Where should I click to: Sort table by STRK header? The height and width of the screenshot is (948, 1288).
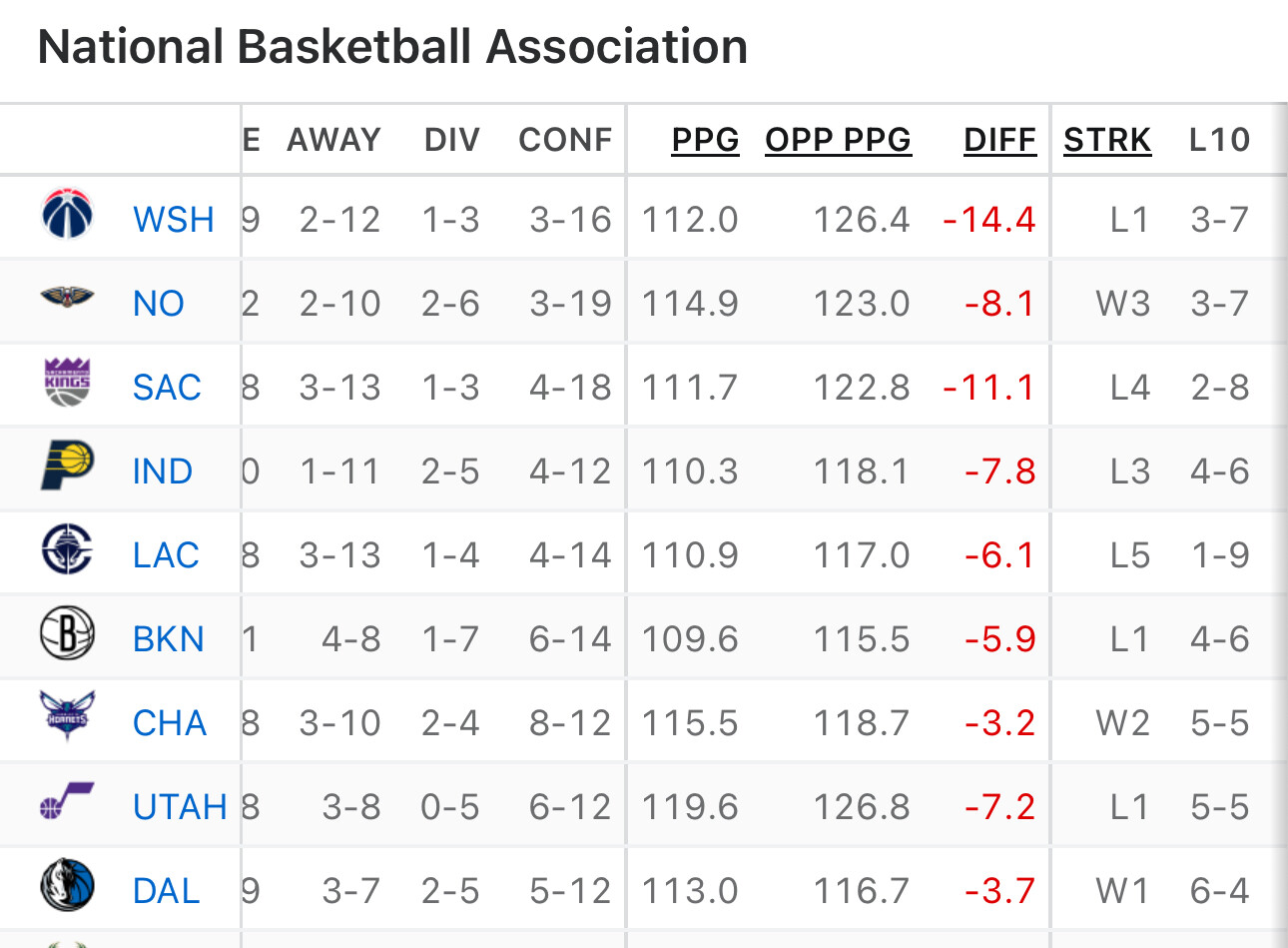[1106, 140]
